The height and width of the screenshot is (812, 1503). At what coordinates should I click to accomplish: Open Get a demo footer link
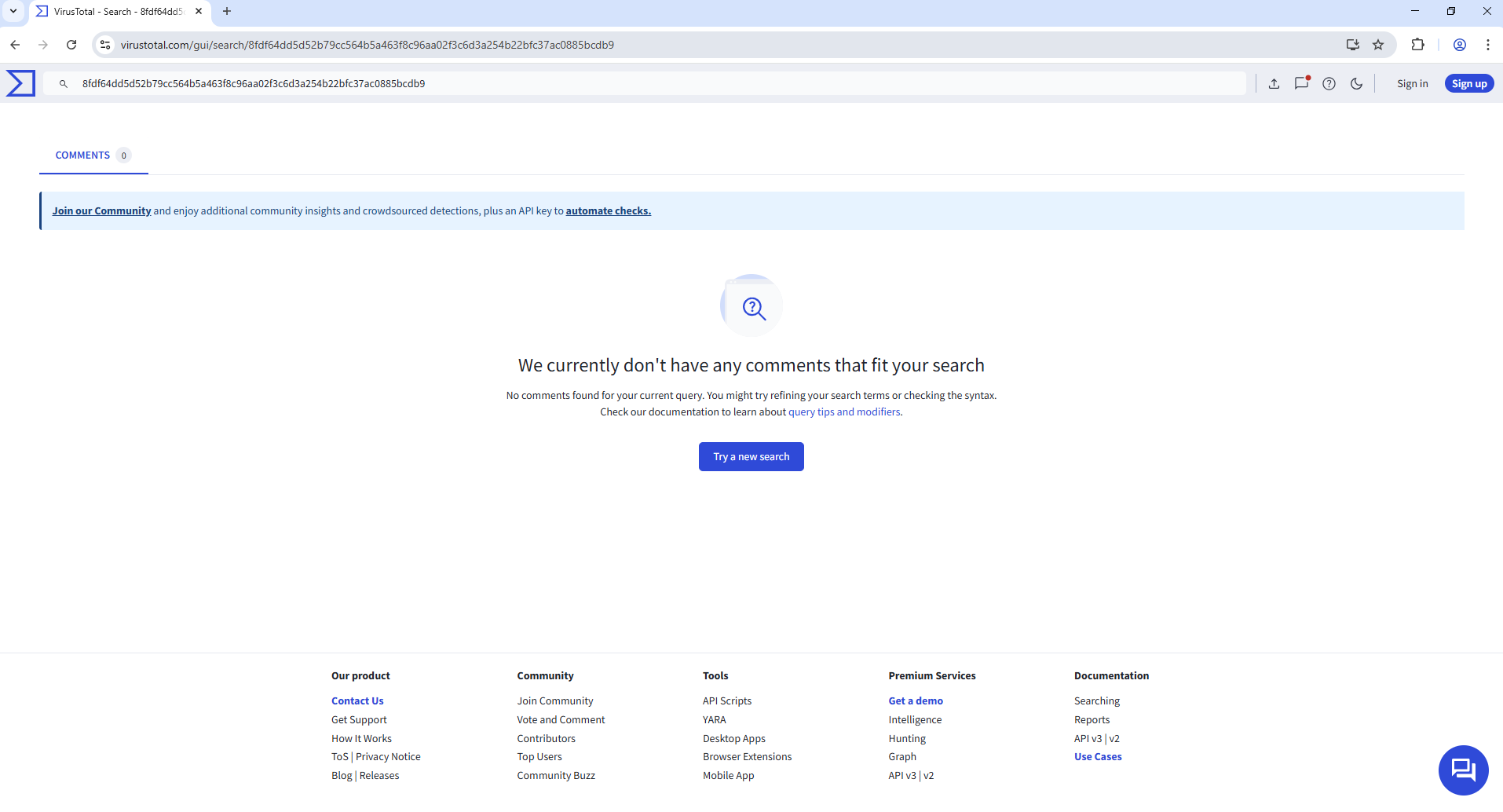(916, 701)
